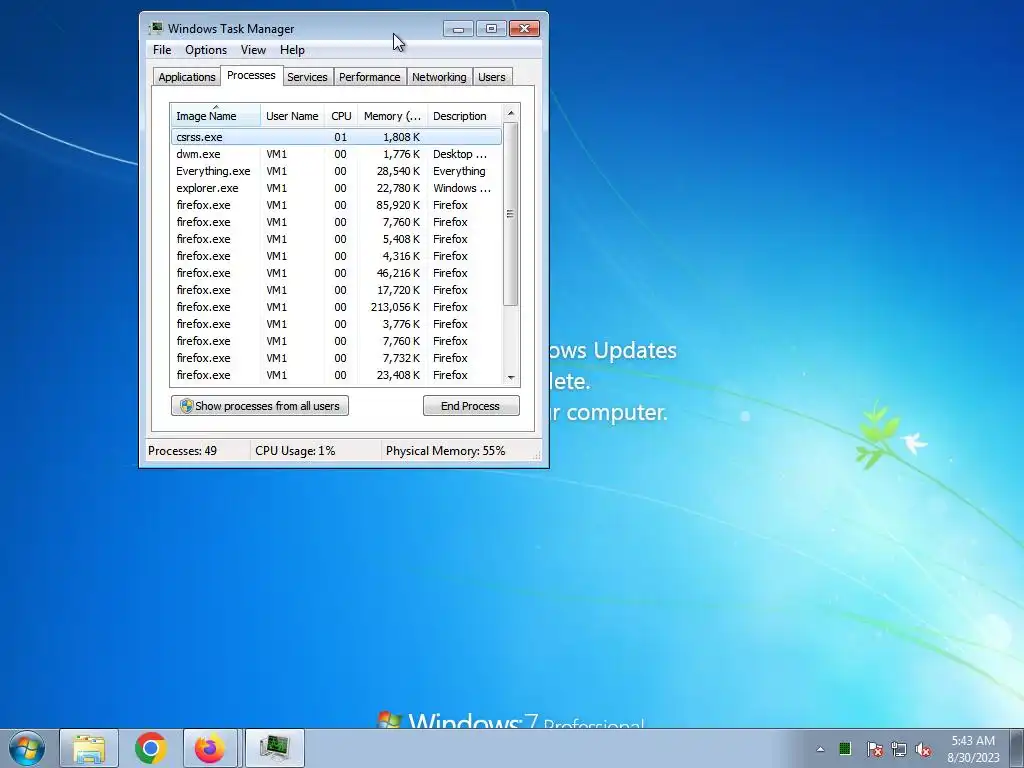Screen dimensions: 1024x768
Task: Select the explorer.exe process row
Action: (336, 188)
